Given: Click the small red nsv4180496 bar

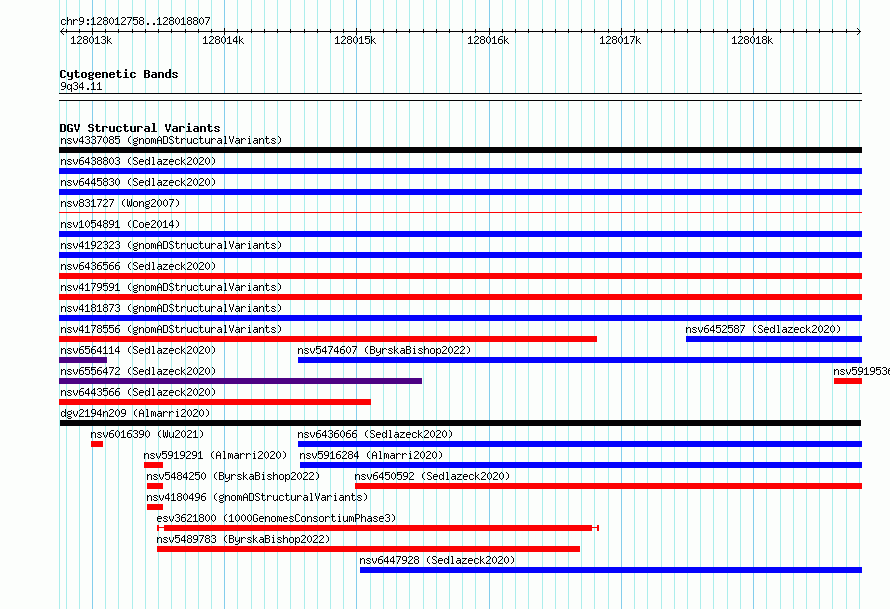Looking at the screenshot, I should tap(155, 507).
